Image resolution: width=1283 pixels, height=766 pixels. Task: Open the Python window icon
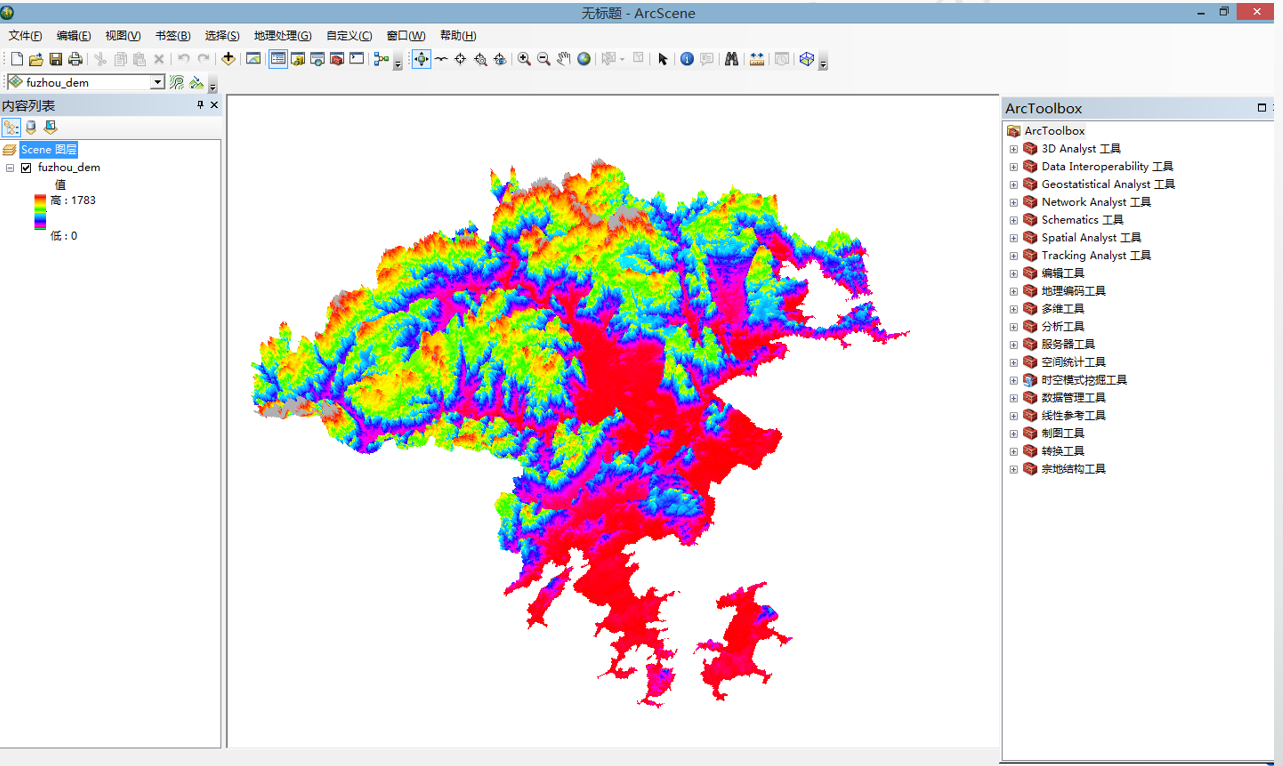[x=357, y=59]
